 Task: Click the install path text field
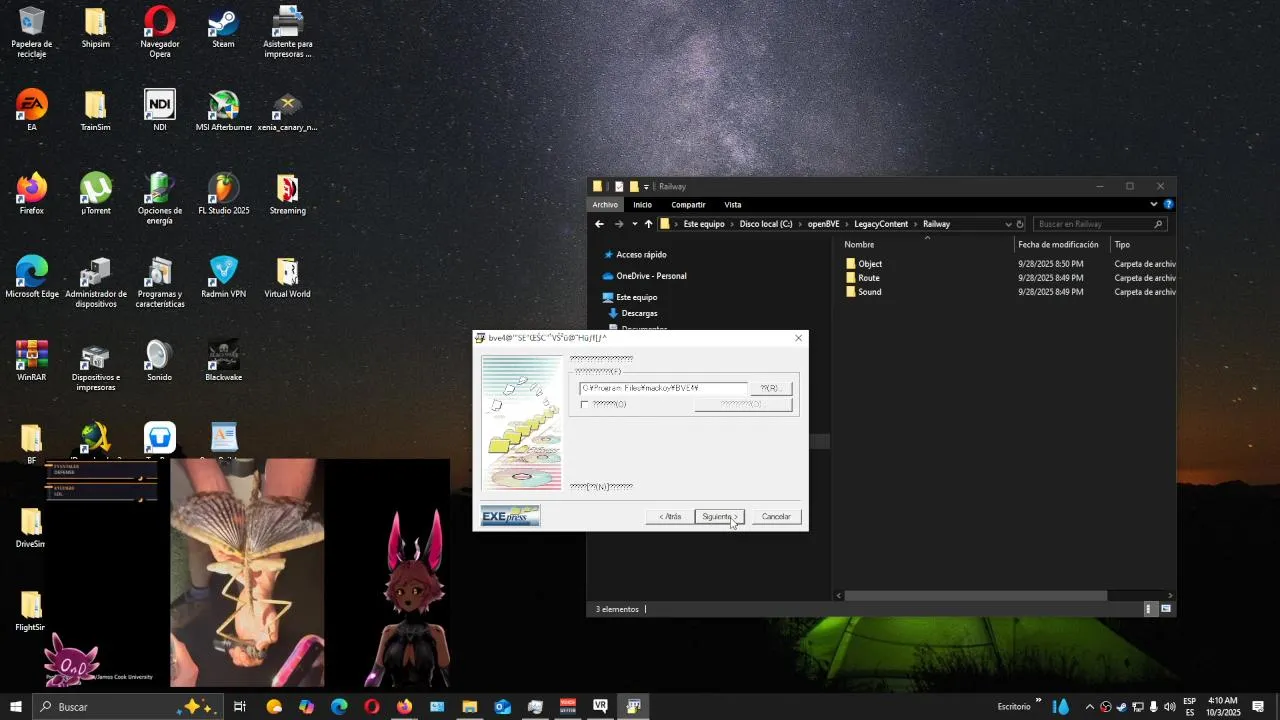663,388
